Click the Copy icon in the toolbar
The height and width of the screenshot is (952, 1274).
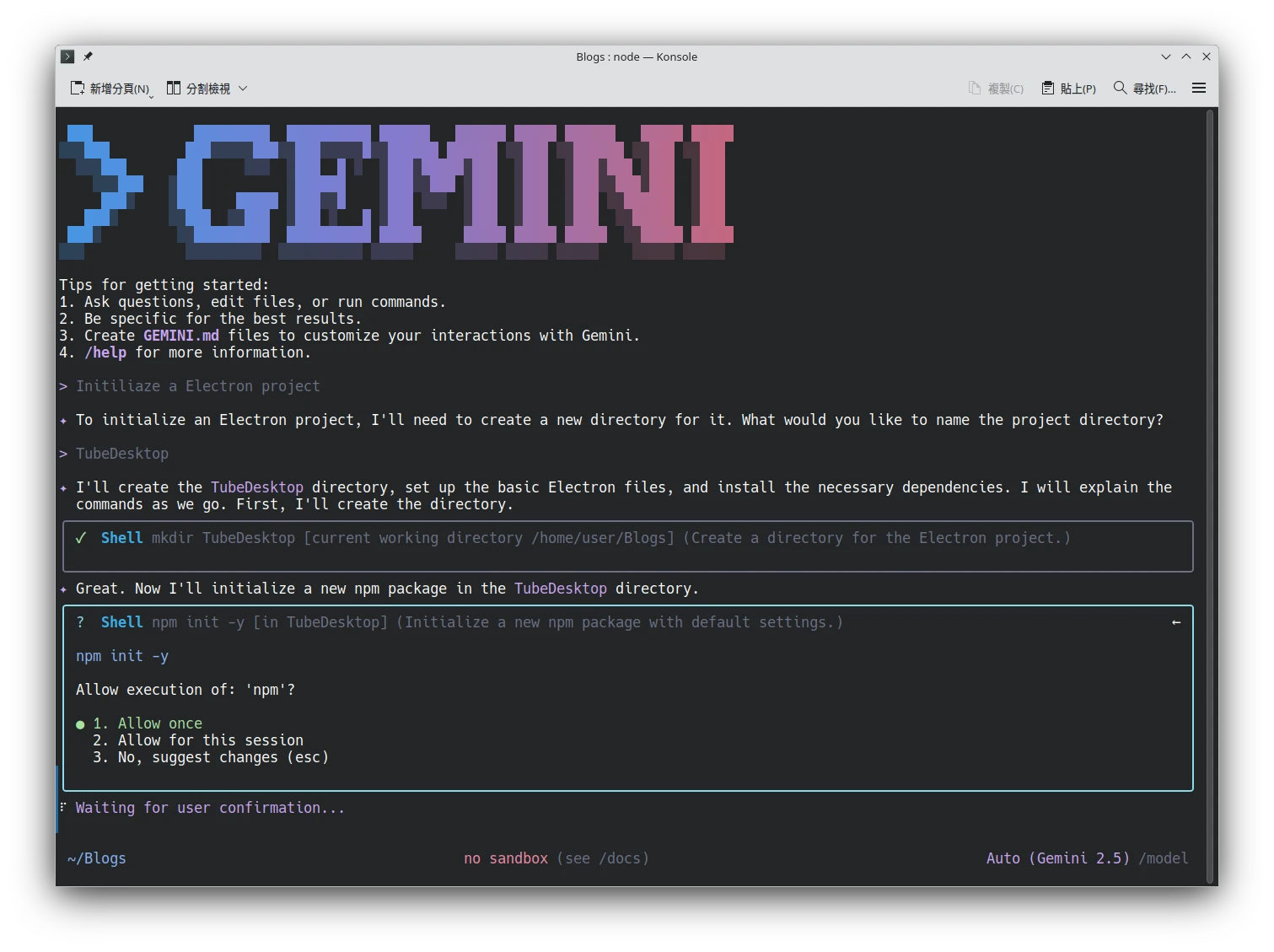(975, 89)
